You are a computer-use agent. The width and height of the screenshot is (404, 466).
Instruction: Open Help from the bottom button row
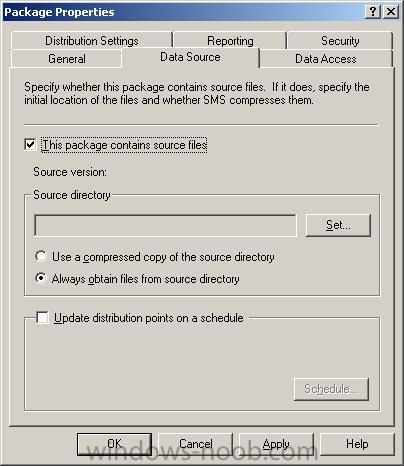357,444
